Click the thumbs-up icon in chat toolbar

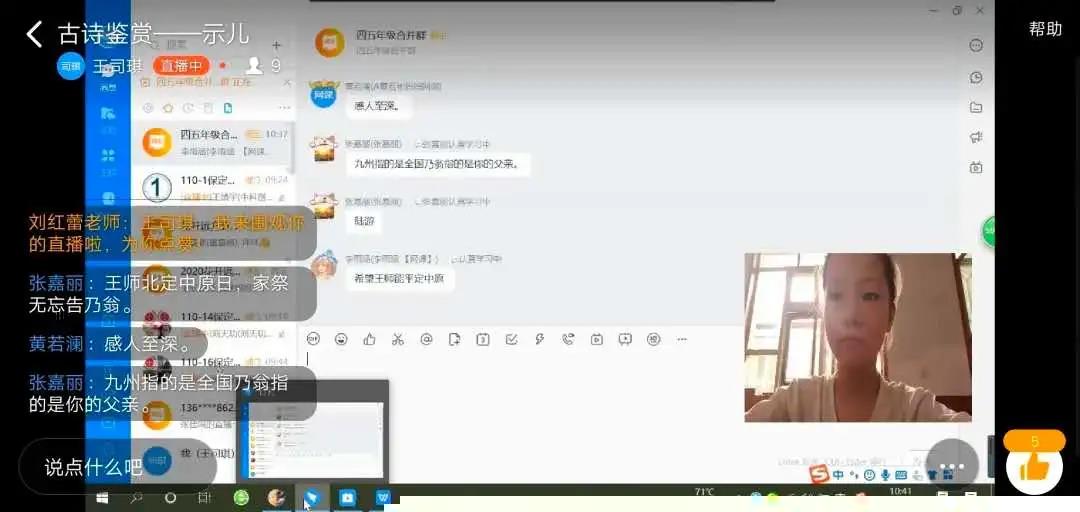[370, 339]
